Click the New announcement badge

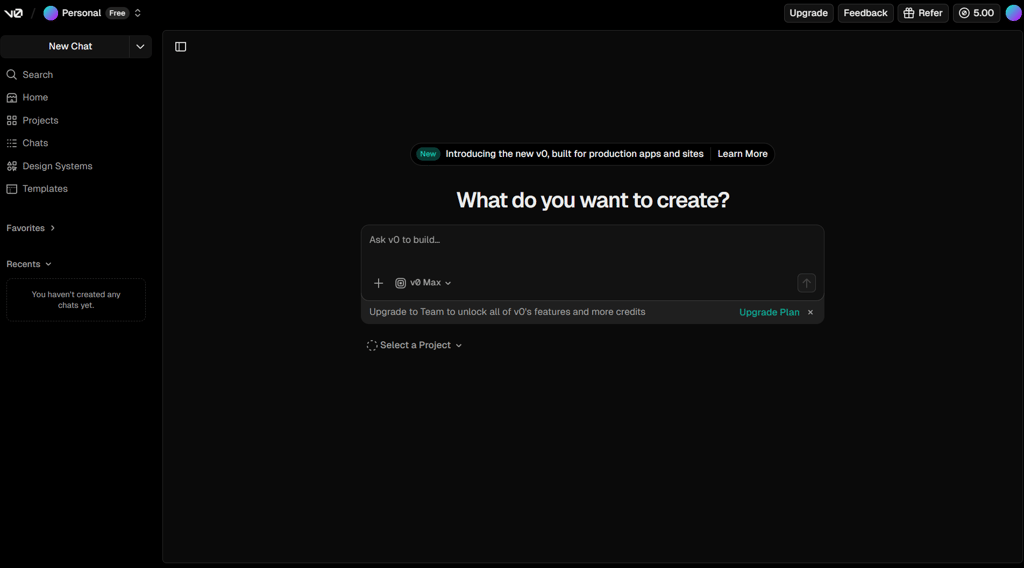pyautogui.click(x=428, y=154)
